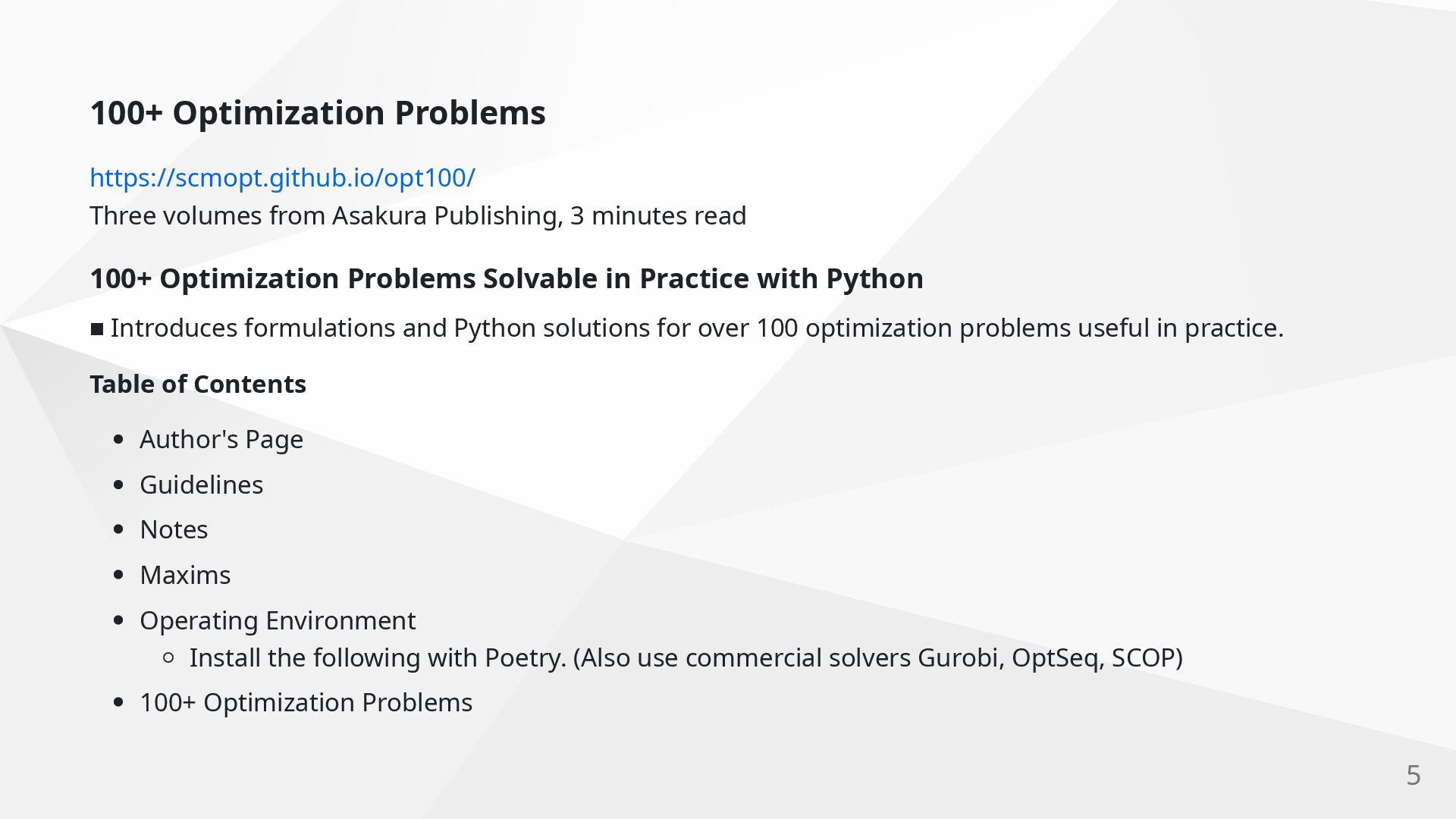The height and width of the screenshot is (819, 1456).
Task: Click the bullet dot beside Guidelines
Action: [x=118, y=485]
